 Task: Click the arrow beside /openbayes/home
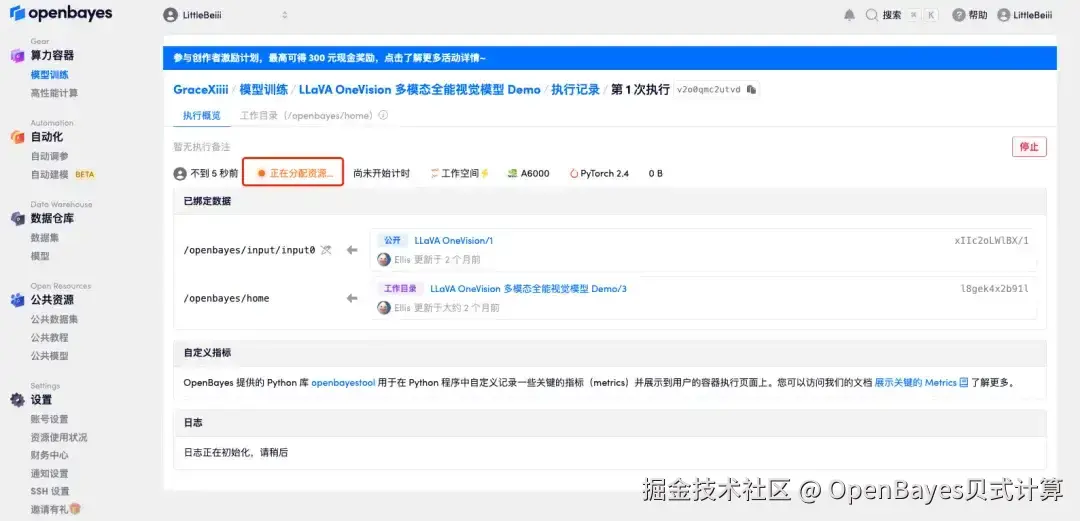click(x=352, y=298)
